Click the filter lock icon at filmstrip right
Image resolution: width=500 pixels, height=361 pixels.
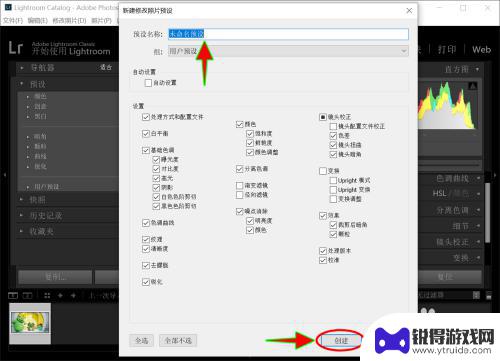[x=476, y=295]
